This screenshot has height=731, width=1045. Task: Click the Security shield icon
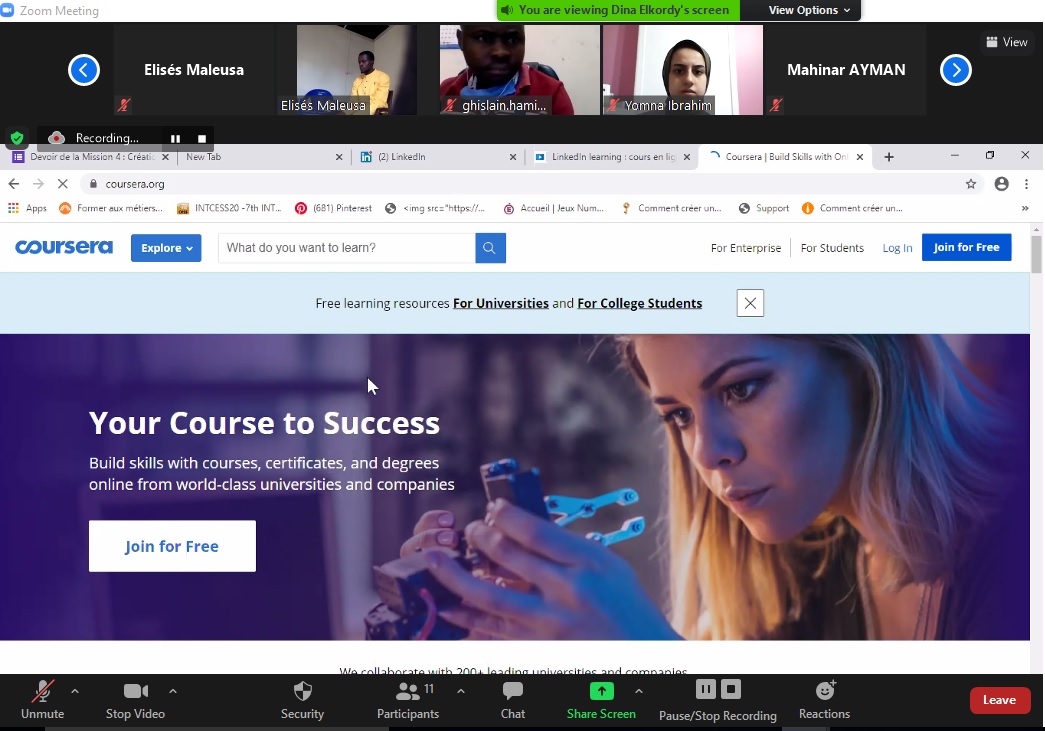point(302,692)
